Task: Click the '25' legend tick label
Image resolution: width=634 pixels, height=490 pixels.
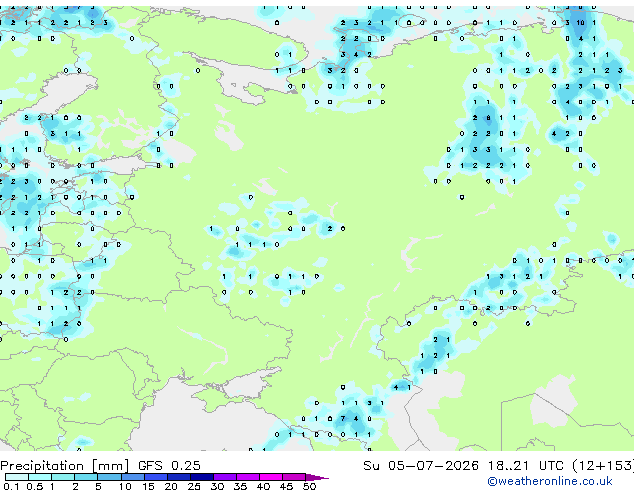Action: point(194,486)
